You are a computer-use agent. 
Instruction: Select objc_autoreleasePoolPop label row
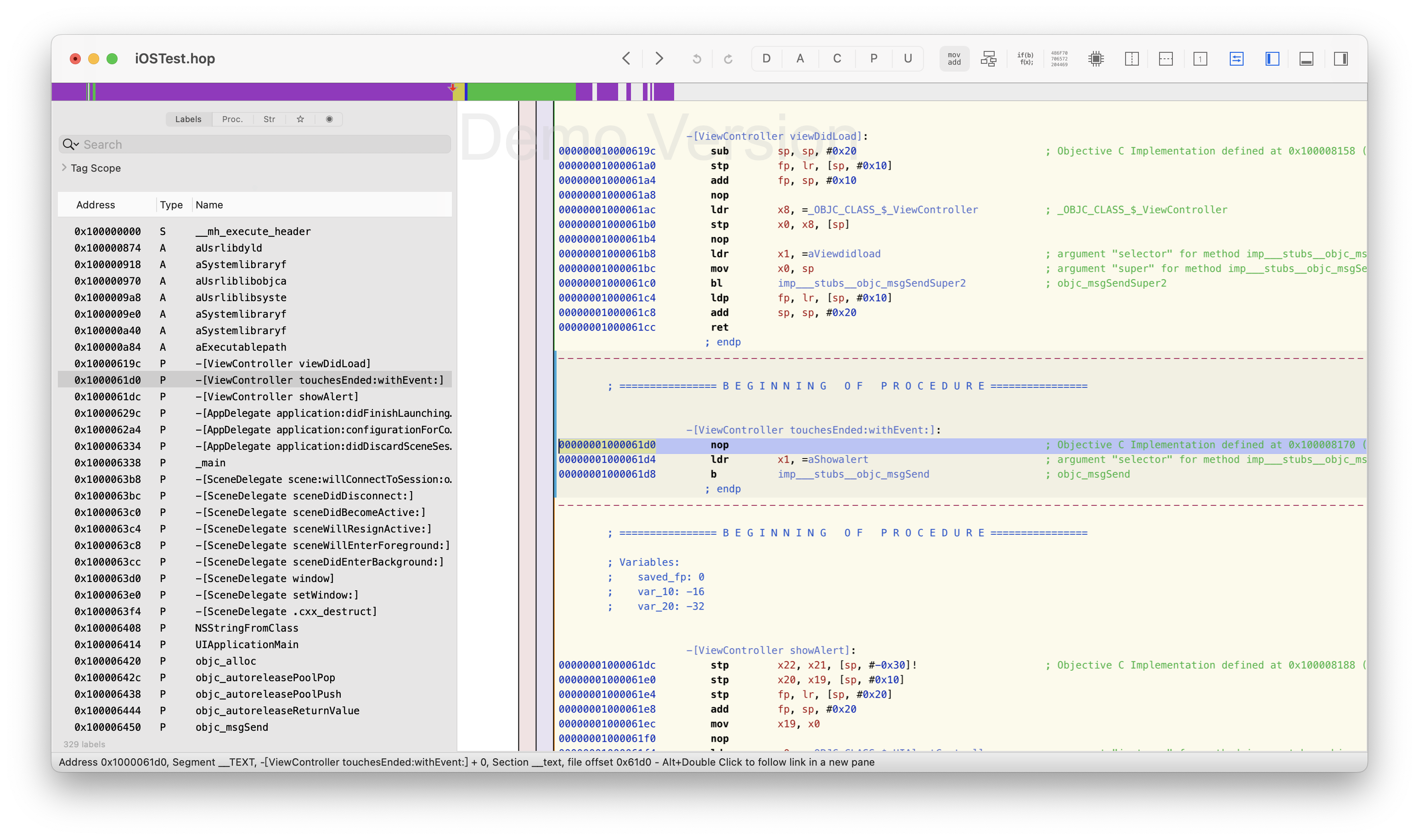click(x=255, y=678)
